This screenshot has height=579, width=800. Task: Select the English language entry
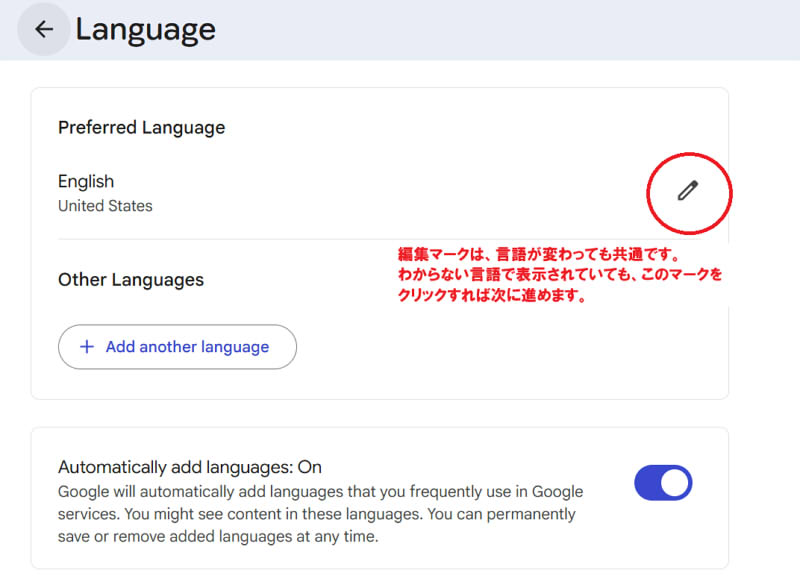tap(86, 182)
